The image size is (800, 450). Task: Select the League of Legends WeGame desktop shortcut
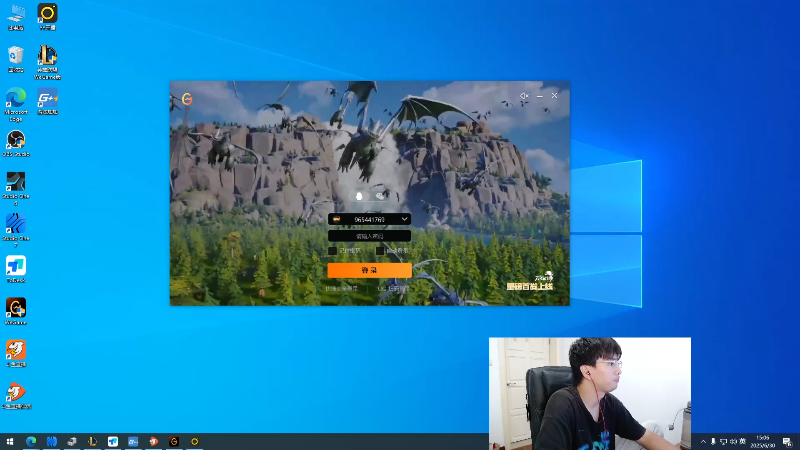[x=47, y=62]
